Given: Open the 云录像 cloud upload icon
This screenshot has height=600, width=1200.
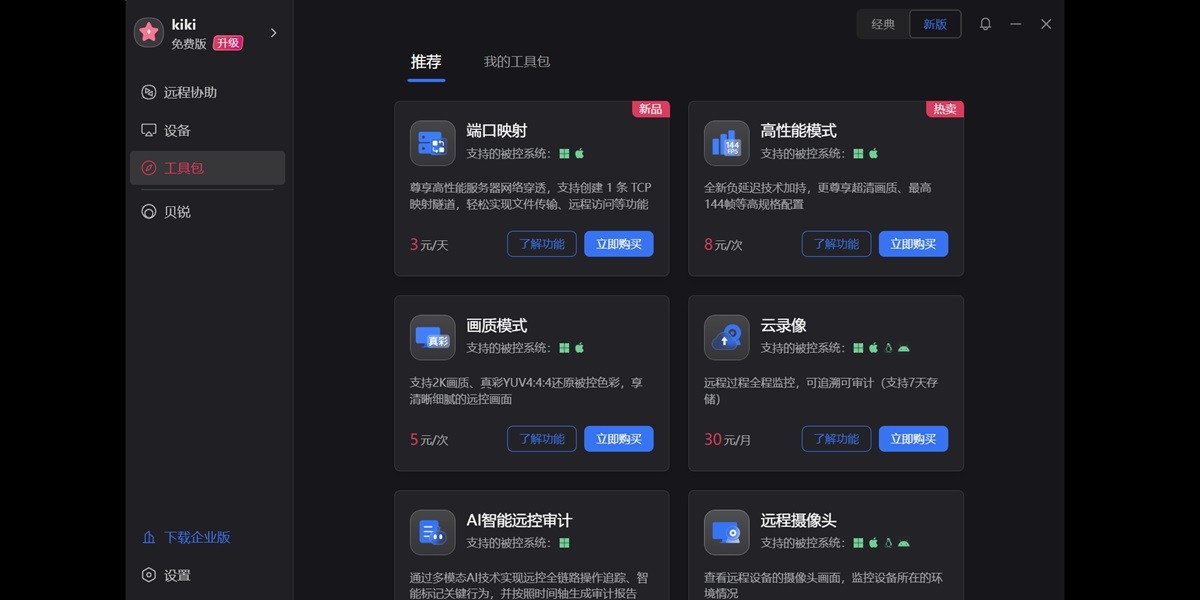Looking at the screenshot, I should [x=726, y=337].
